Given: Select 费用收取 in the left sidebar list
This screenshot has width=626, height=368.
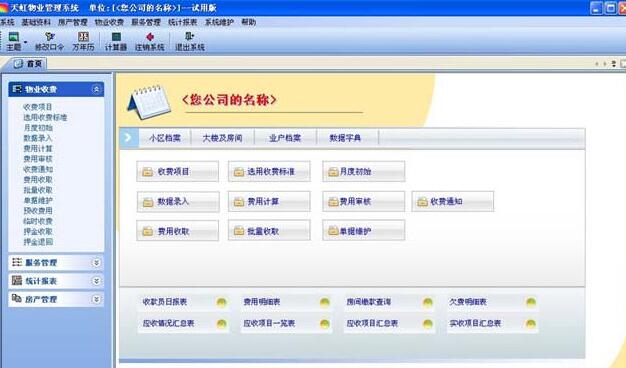Looking at the screenshot, I should 38,180.
